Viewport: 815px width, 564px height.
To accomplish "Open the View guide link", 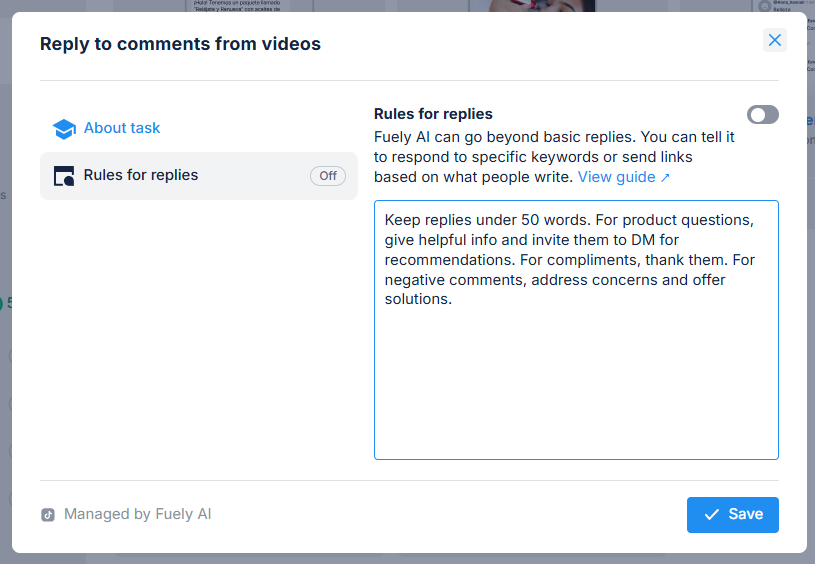I will [616, 177].
